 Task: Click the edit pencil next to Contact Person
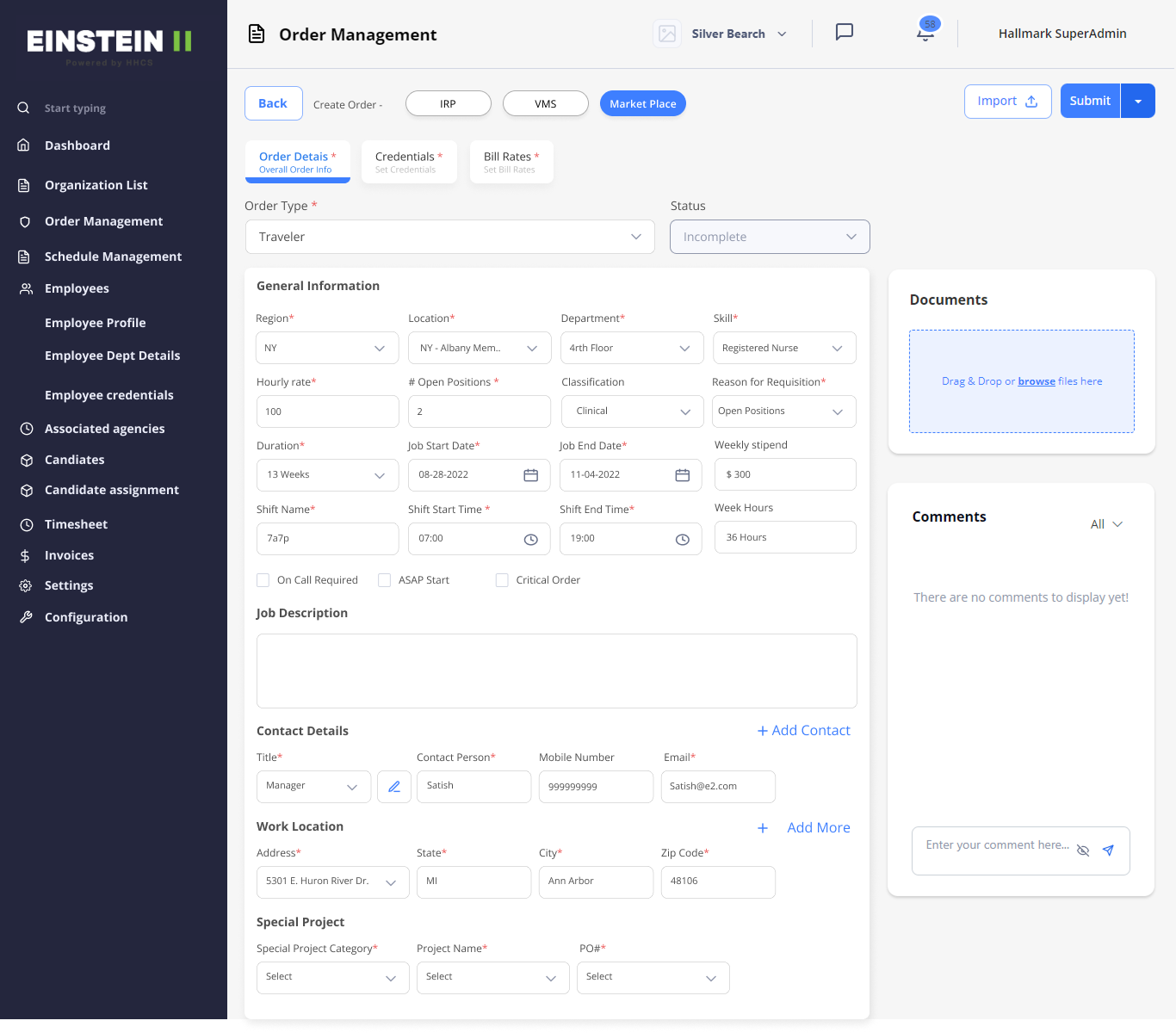click(394, 786)
